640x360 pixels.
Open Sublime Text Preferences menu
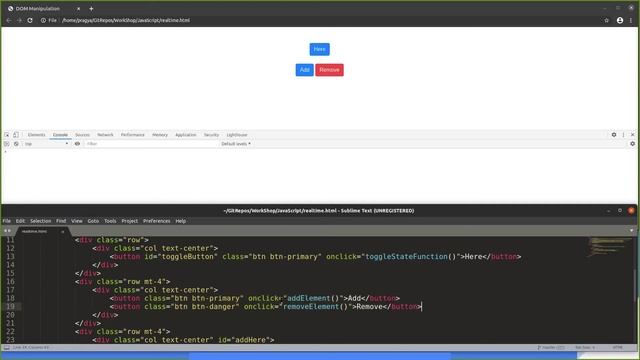(156, 221)
